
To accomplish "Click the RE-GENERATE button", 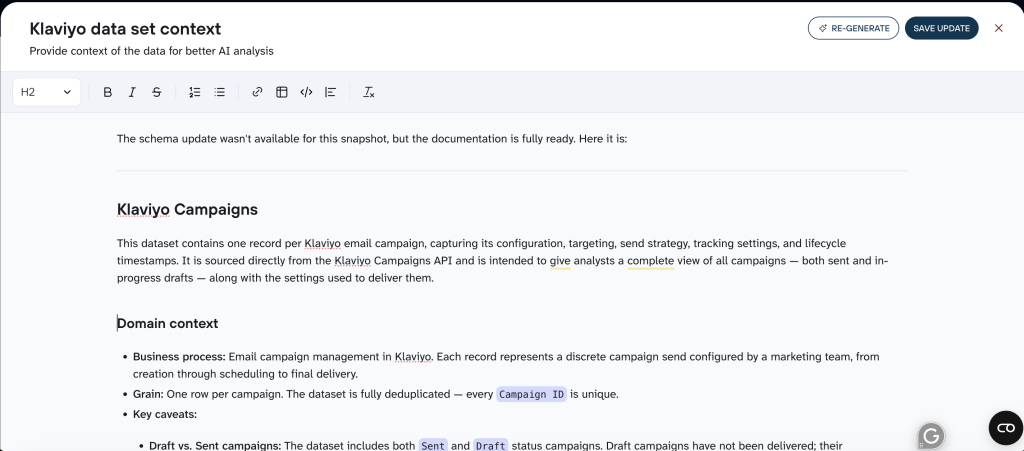I will coord(854,28).
